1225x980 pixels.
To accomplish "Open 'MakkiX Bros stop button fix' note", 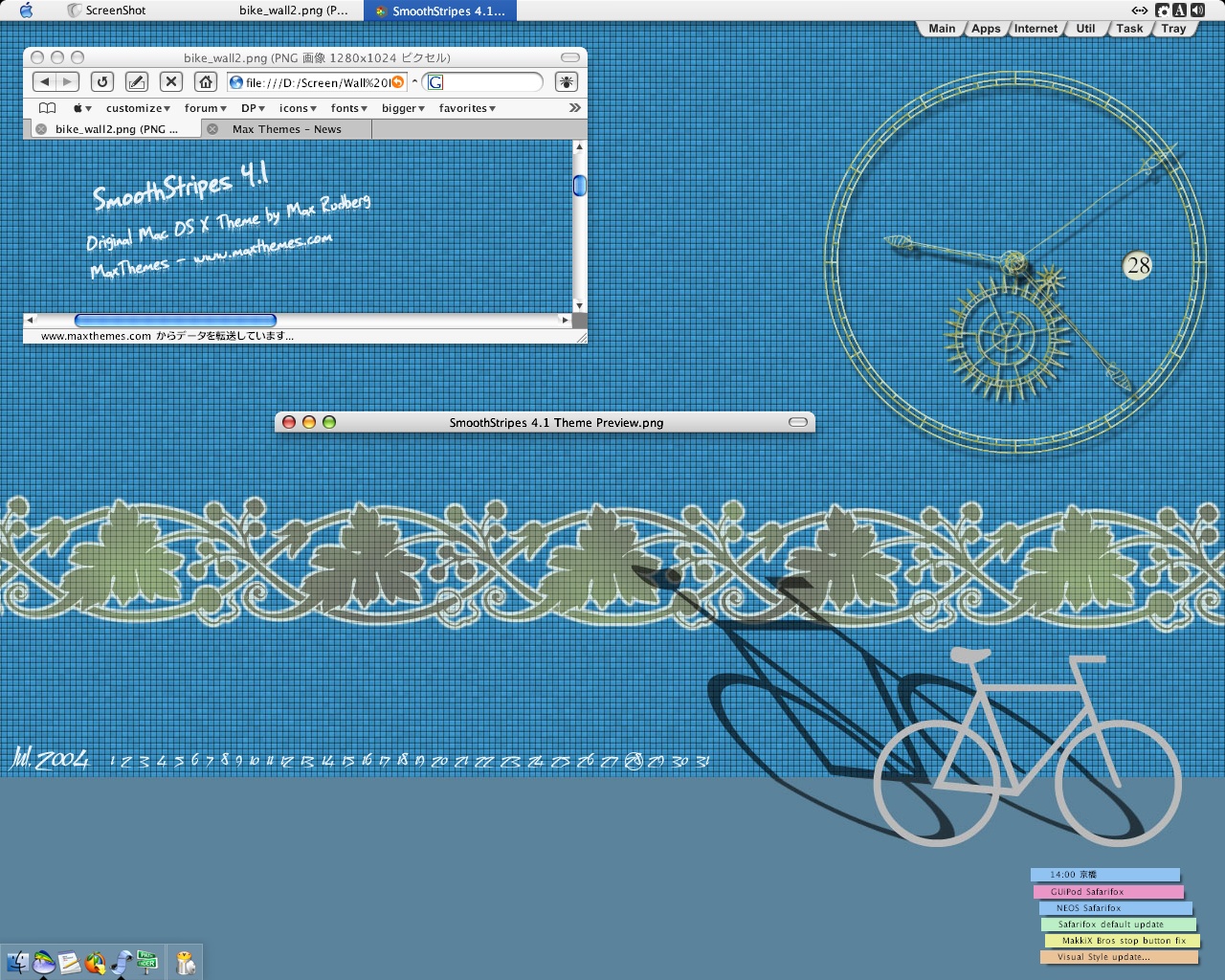I will [x=1122, y=941].
